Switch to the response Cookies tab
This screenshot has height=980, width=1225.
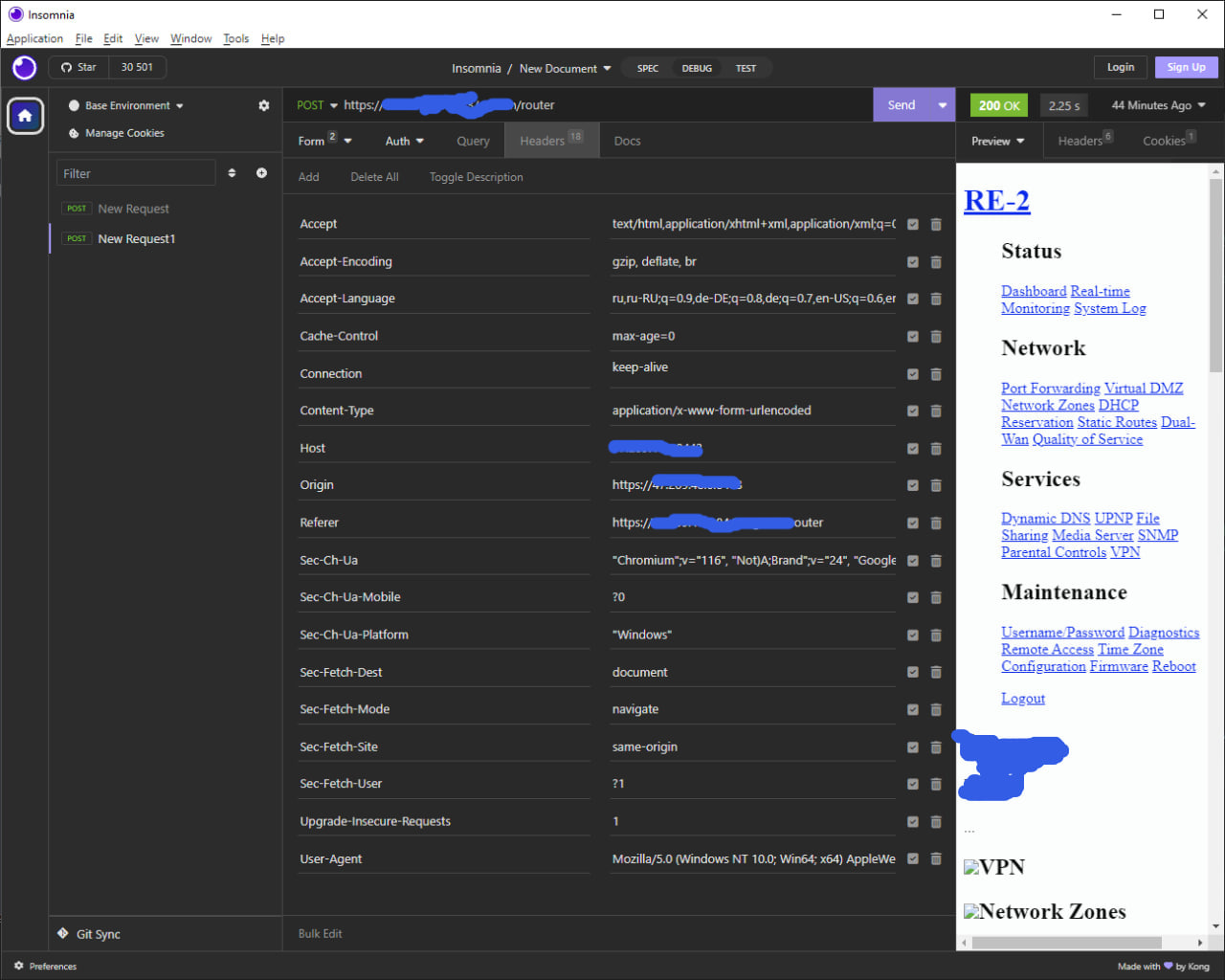click(1169, 141)
